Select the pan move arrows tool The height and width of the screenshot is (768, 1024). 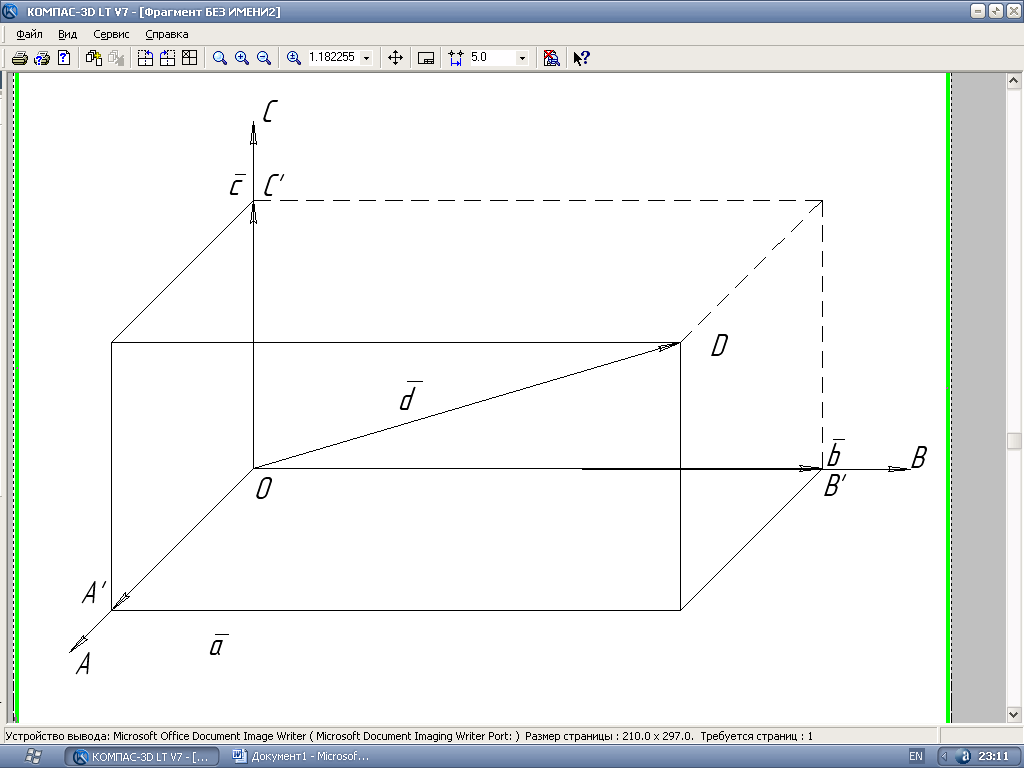pos(395,58)
